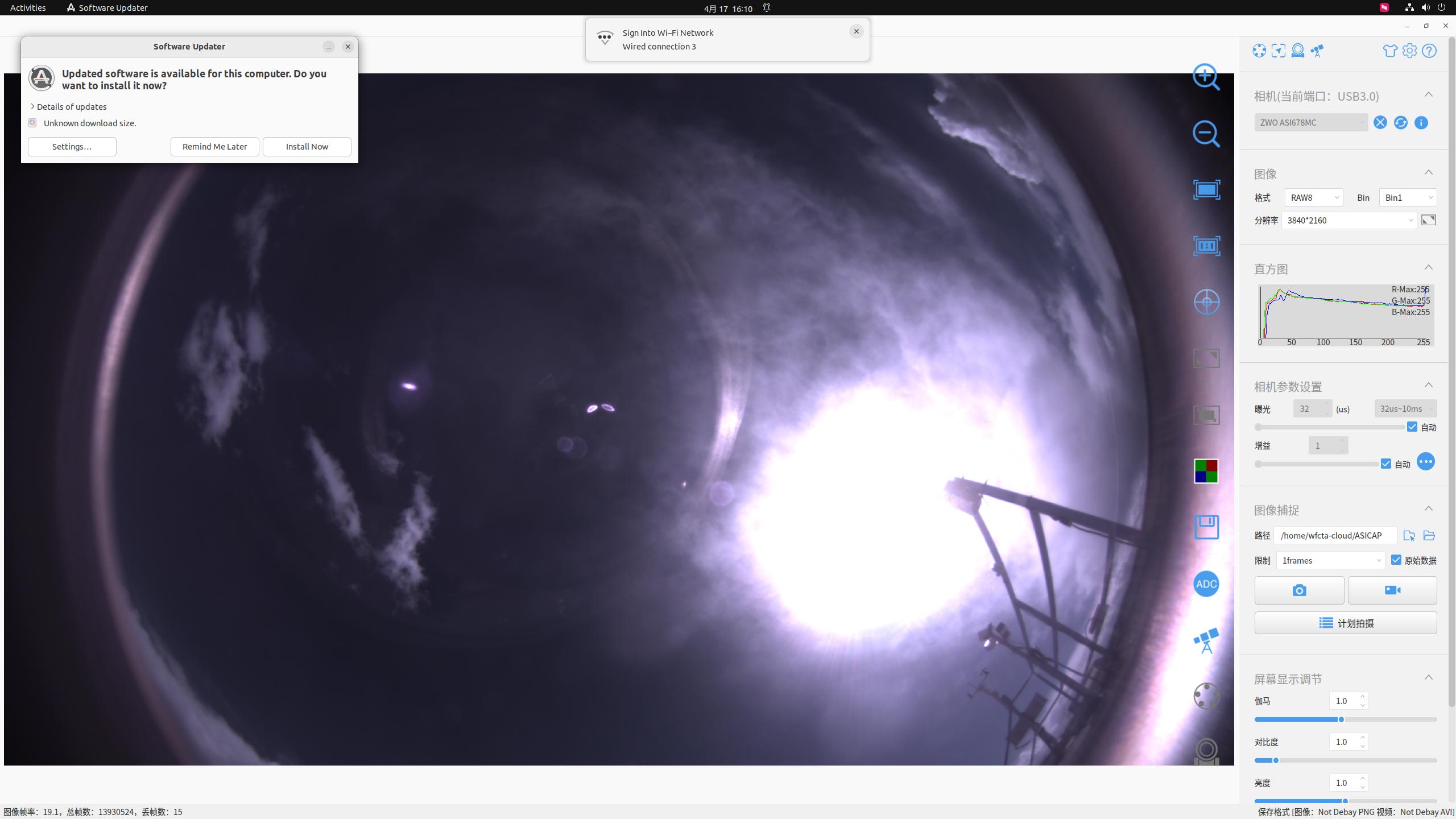Uncheck the 原始数据 raw data checkbox
The height and width of the screenshot is (819, 1456).
tap(1396, 560)
